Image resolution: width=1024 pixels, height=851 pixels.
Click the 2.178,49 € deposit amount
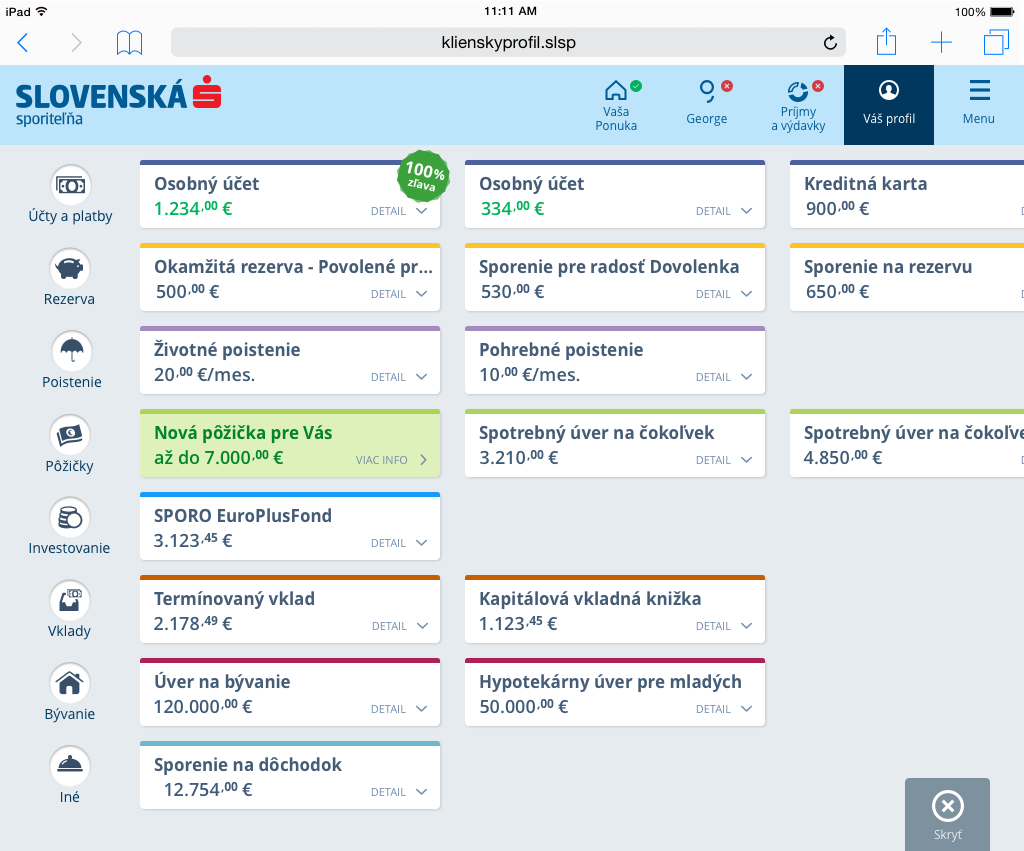(193, 624)
